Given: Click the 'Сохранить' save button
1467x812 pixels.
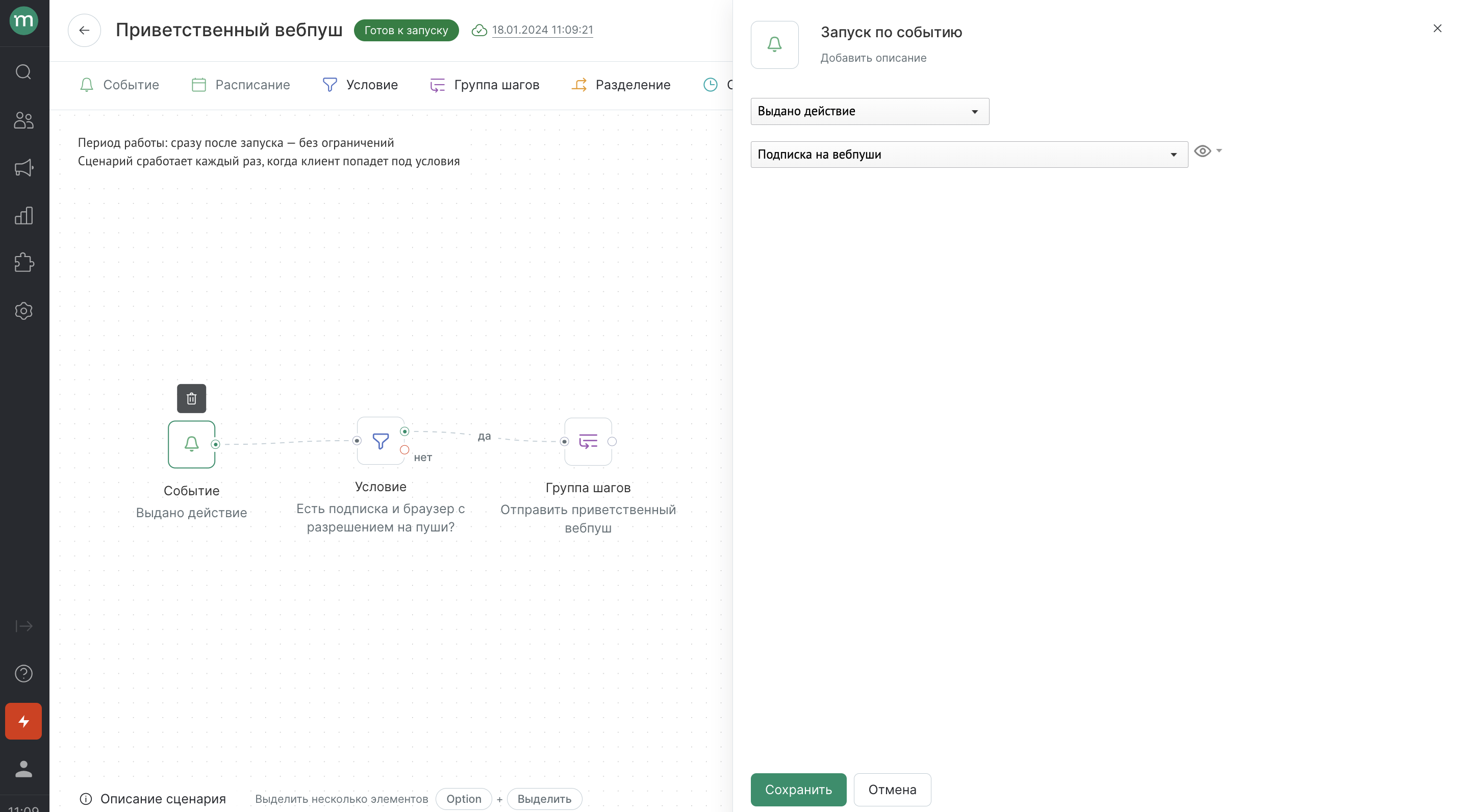Looking at the screenshot, I should tap(798, 790).
